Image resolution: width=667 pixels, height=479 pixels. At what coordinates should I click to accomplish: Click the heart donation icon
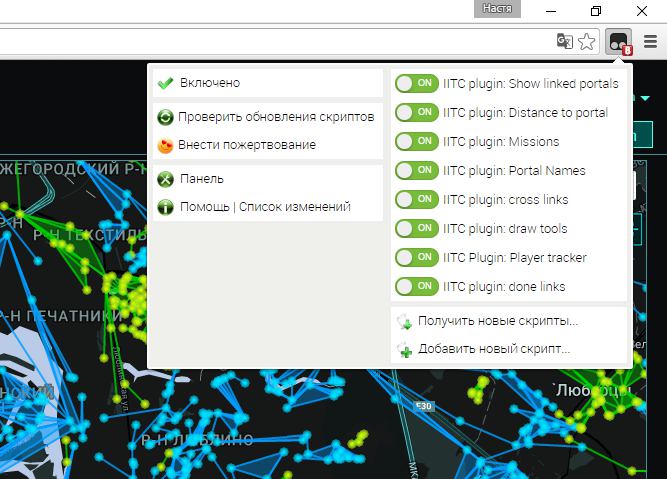pos(165,145)
